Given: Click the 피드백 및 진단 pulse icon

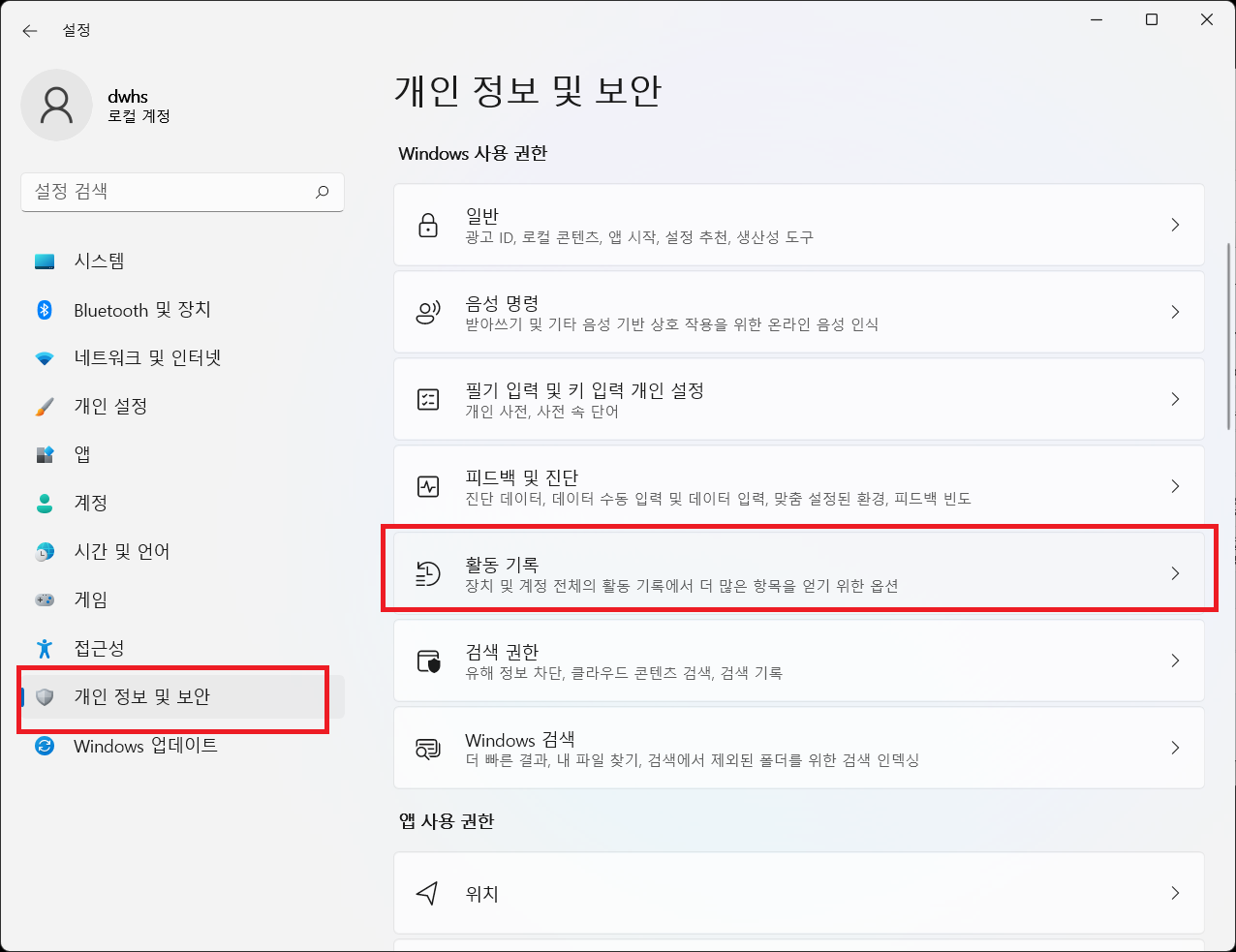Looking at the screenshot, I should (428, 486).
